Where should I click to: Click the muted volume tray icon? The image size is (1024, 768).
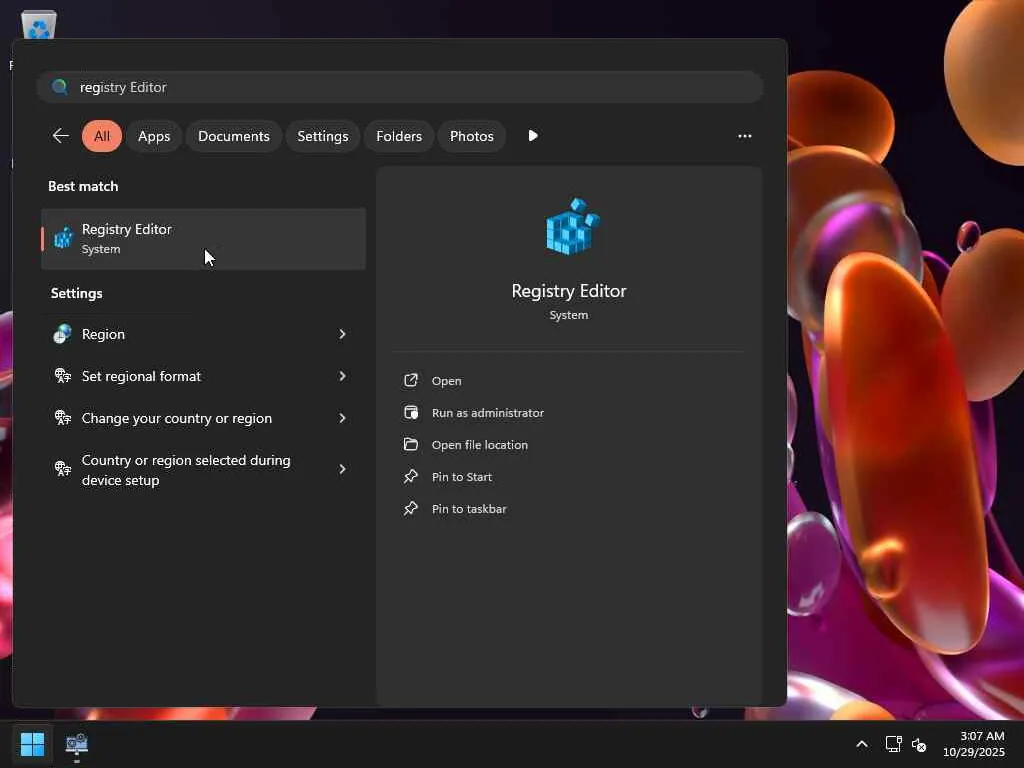[919, 744]
